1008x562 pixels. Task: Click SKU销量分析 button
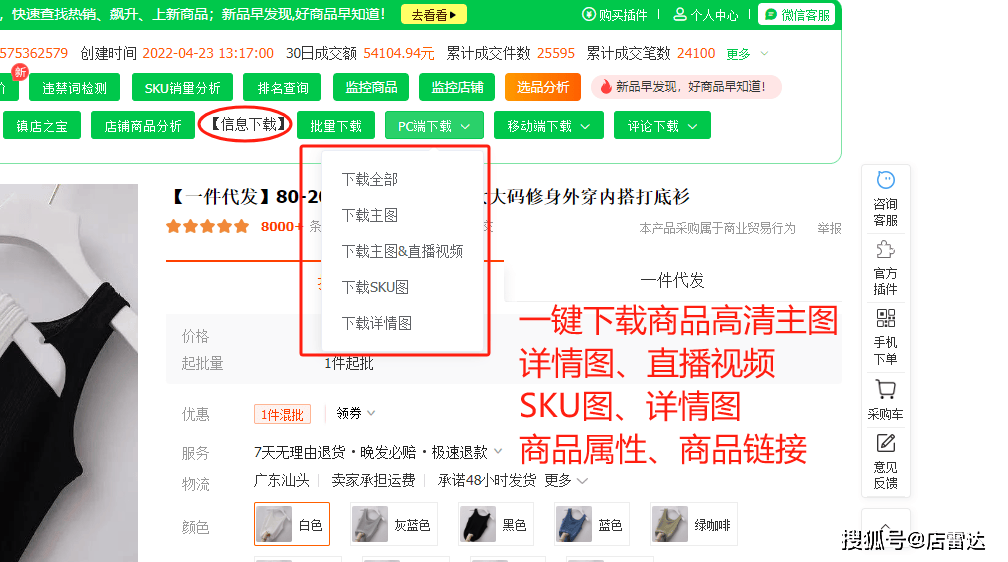click(x=182, y=87)
